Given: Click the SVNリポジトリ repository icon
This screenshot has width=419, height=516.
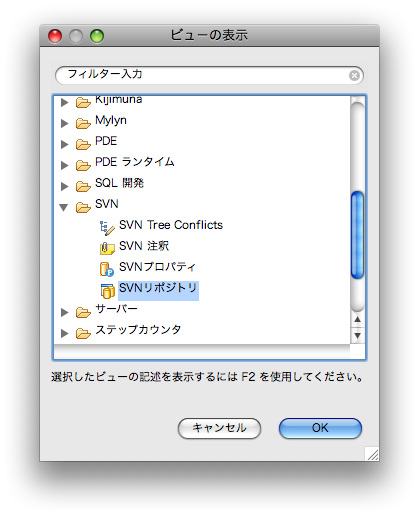Looking at the screenshot, I should point(107,290).
